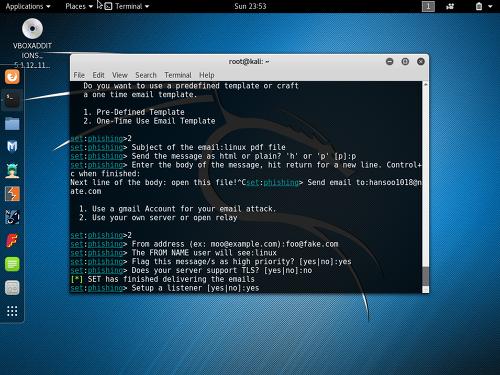Open the Terminal app menu in top bar

127,6
